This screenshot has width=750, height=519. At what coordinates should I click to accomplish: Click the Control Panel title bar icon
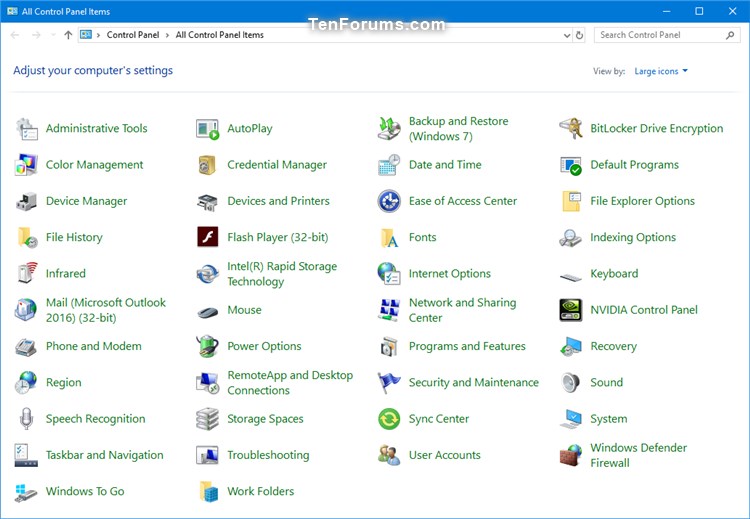(x=12, y=11)
